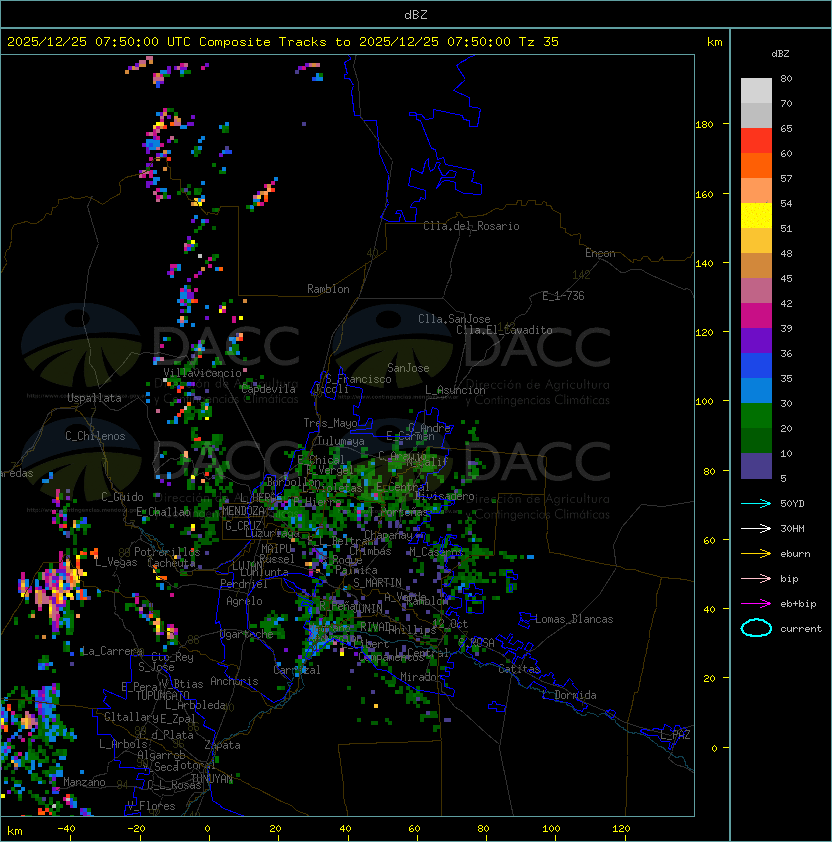Click the 'eb+bip' legend label

coord(798,604)
